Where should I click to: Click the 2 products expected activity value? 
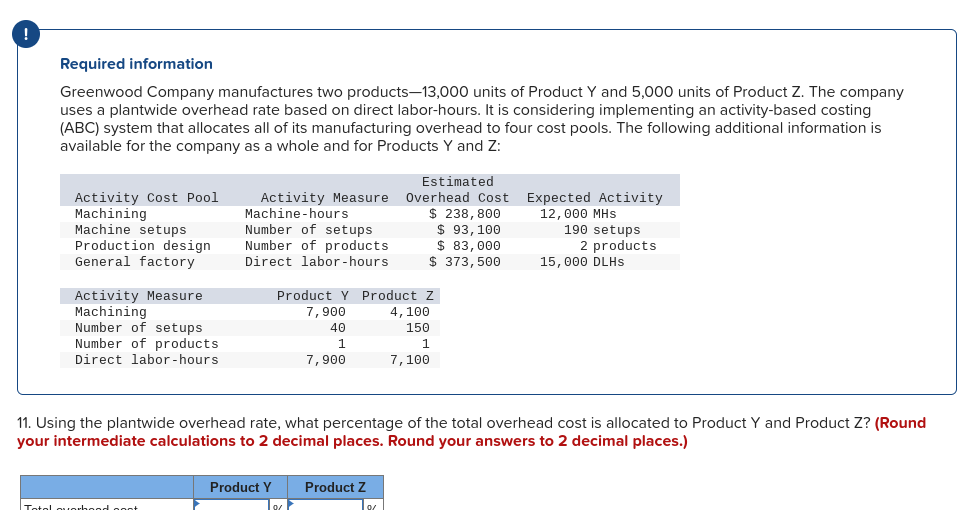click(618, 246)
